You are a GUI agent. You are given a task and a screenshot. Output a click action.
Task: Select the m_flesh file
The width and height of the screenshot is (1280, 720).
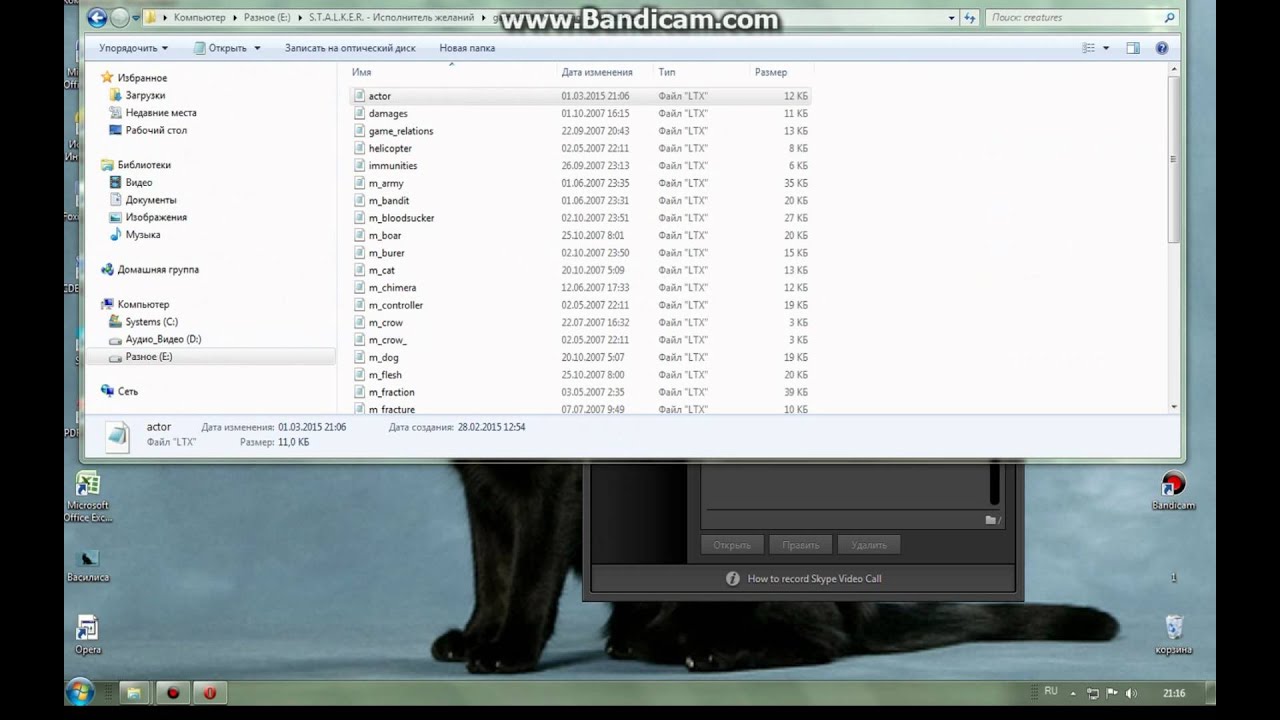coord(385,375)
